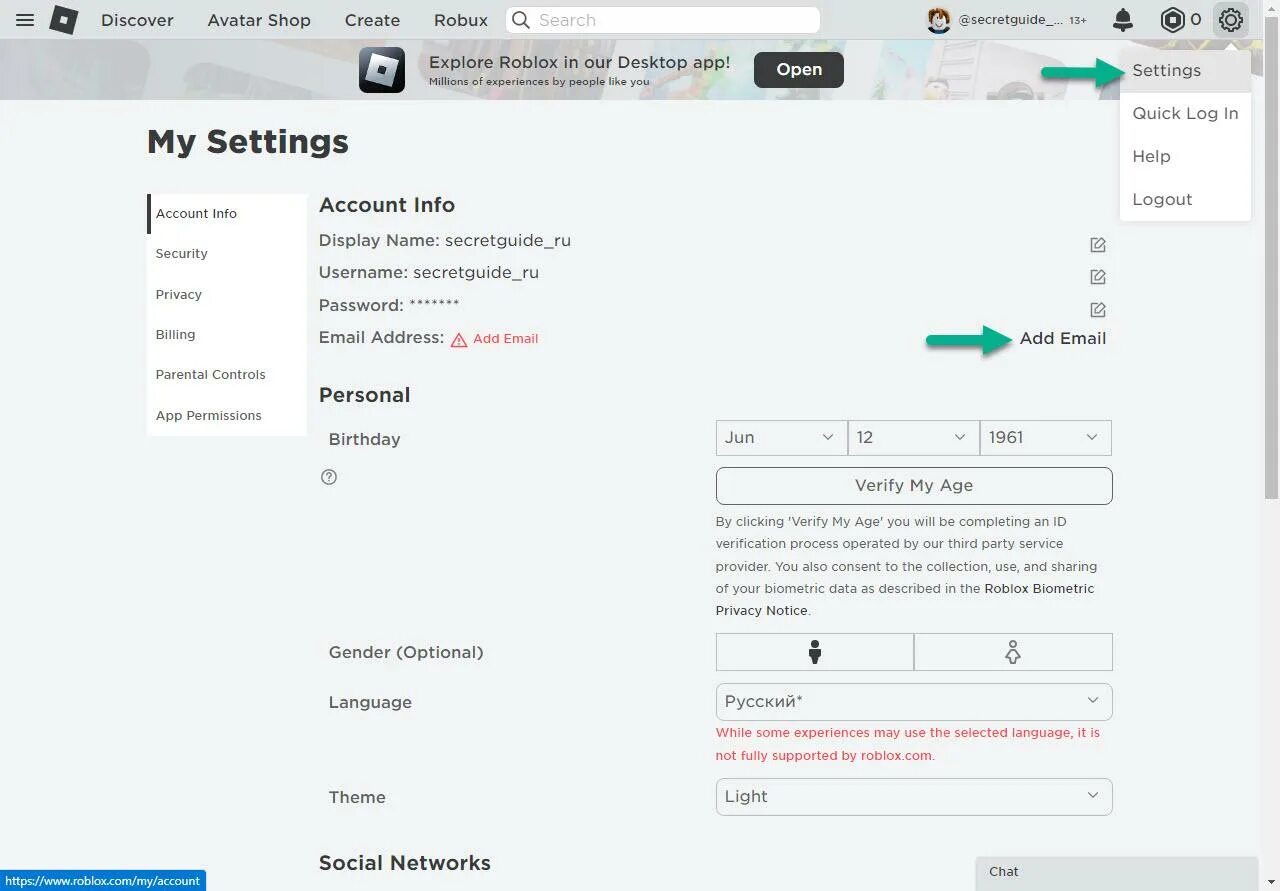The width and height of the screenshot is (1280, 891).
Task: Switch to the Account Info tab
Action: (227, 214)
